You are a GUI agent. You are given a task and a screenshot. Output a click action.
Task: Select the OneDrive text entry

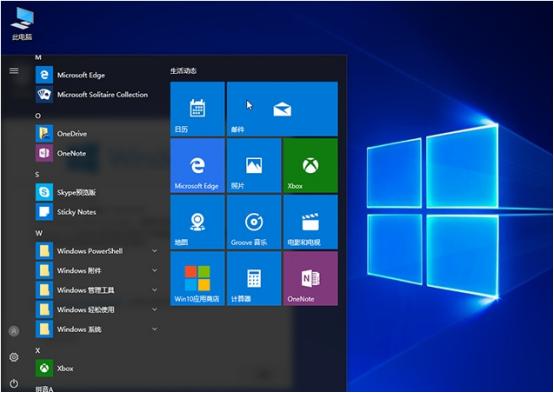[x=72, y=134]
